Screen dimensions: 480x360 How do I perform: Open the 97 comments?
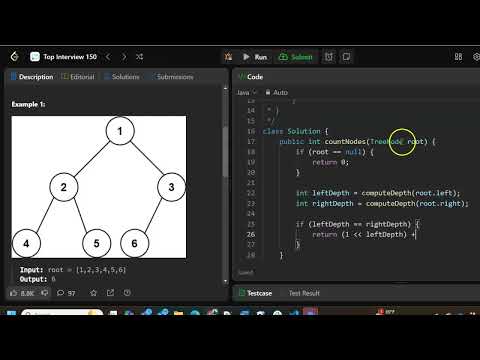(66, 293)
